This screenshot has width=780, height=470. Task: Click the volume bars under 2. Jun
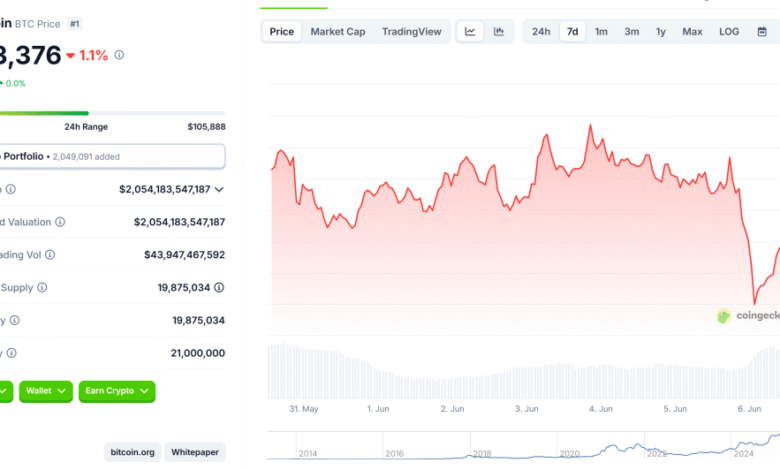click(x=452, y=388)
